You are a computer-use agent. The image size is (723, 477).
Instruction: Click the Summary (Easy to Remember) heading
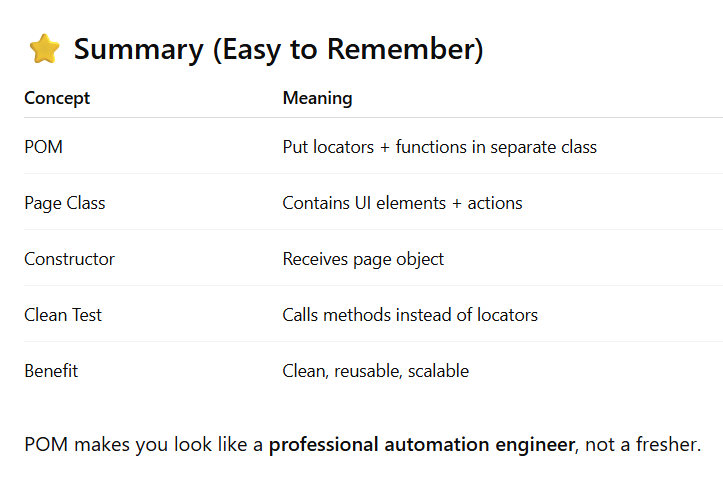pyautogui.click(x=278, y=49)
